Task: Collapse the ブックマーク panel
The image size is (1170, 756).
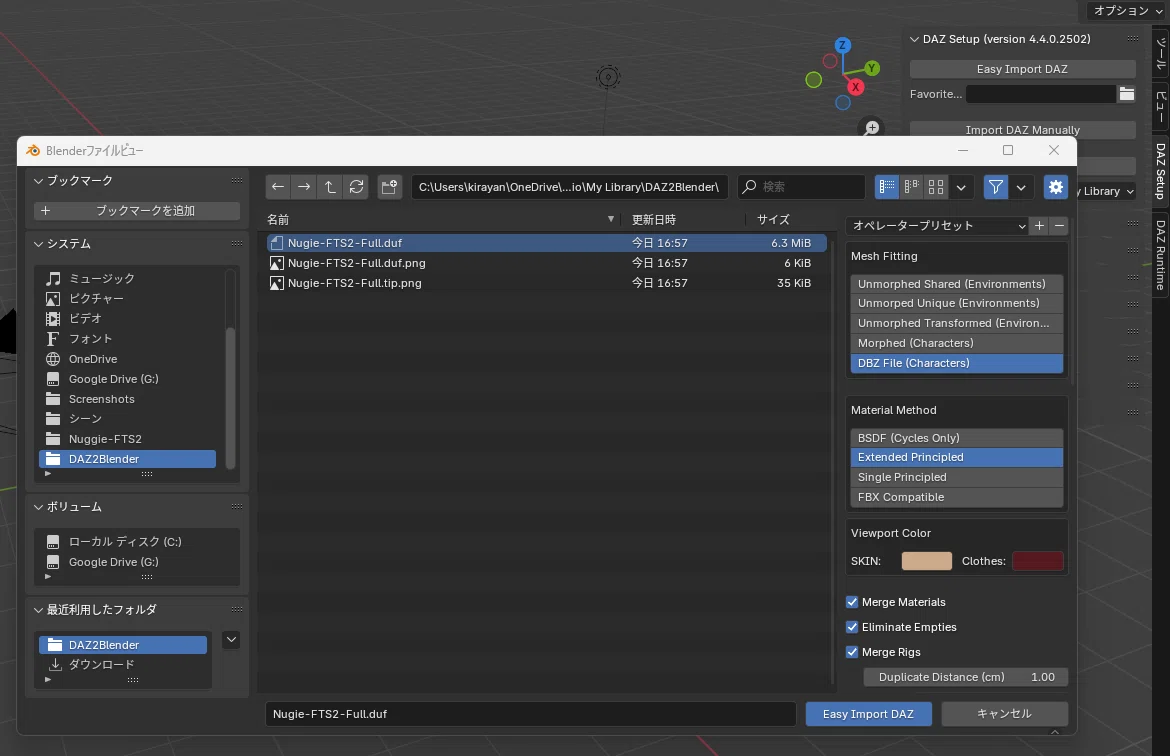Action: tap(39, 181)
